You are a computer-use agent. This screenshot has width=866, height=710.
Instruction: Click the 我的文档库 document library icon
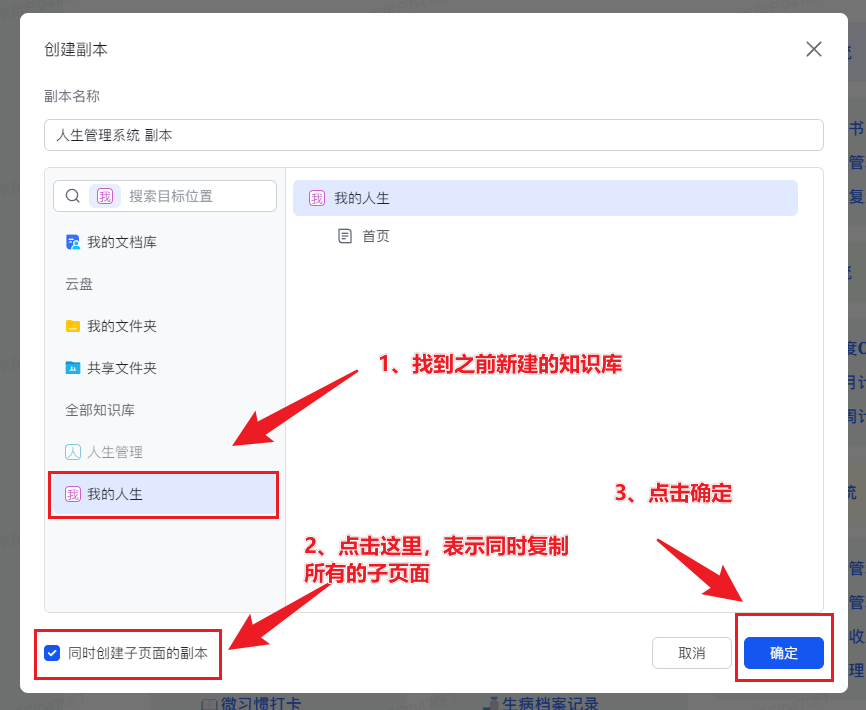click(73, 242)
